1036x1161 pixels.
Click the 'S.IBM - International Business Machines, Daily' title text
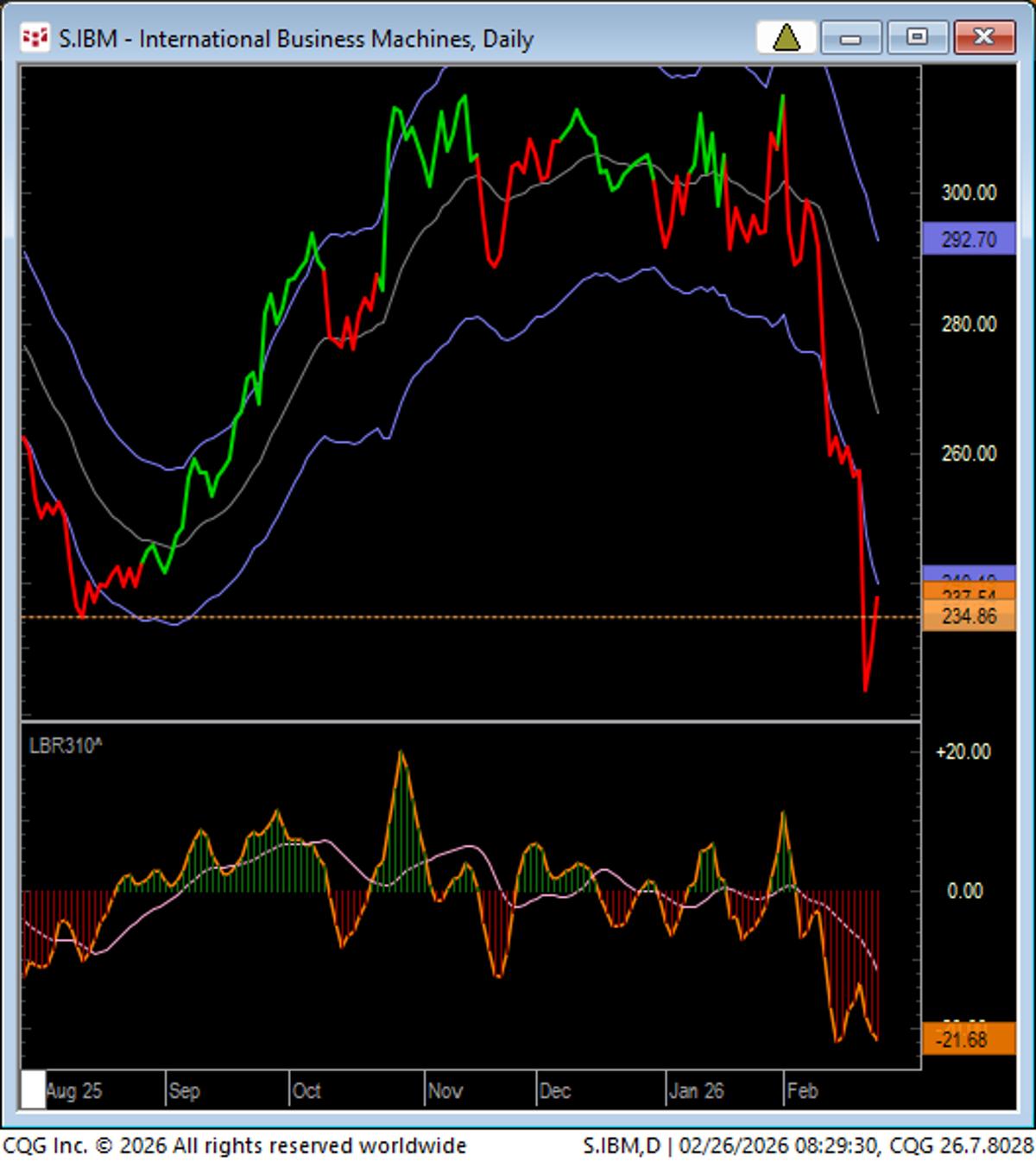point(295,38)
